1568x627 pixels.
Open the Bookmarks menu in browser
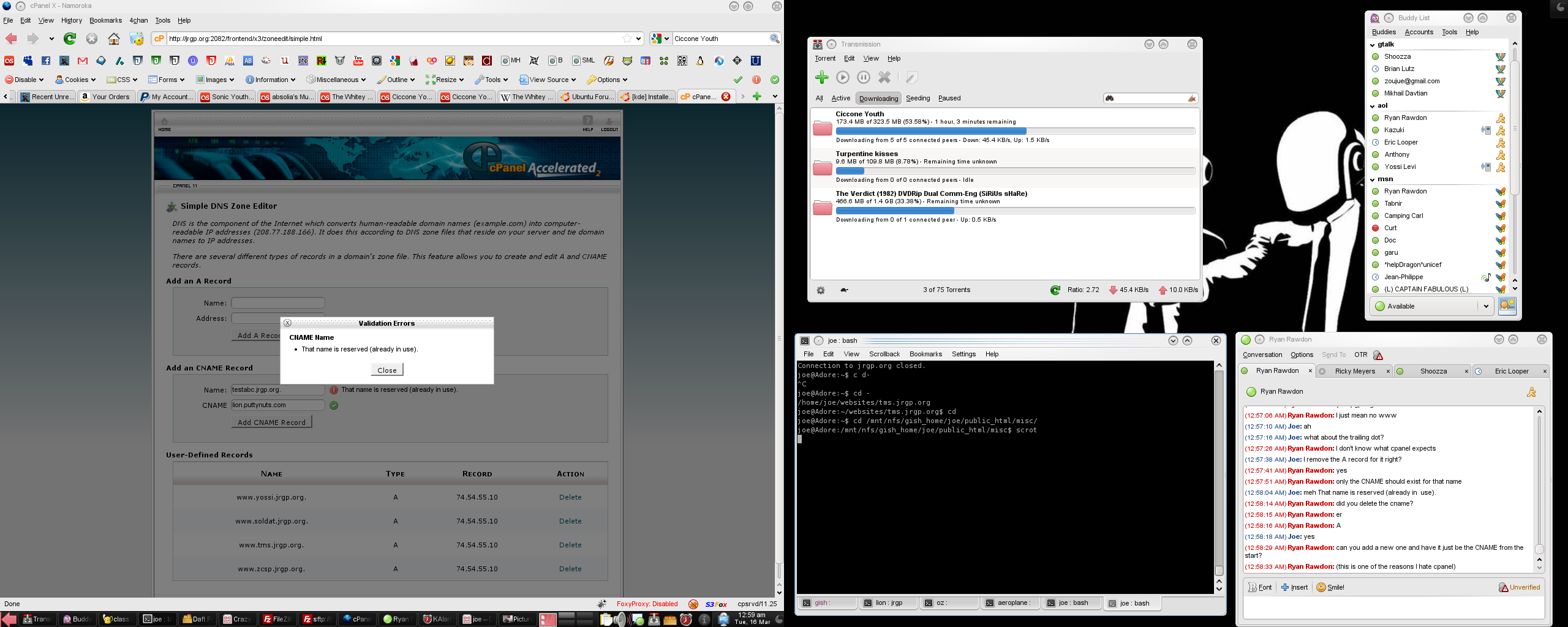coord(105,20)
